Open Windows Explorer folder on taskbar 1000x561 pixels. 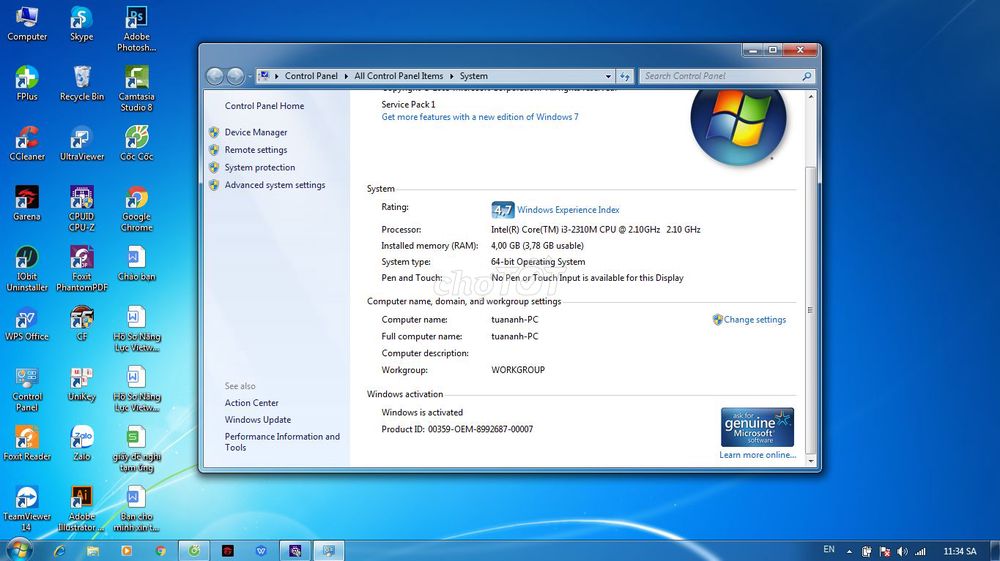point(92,551)
